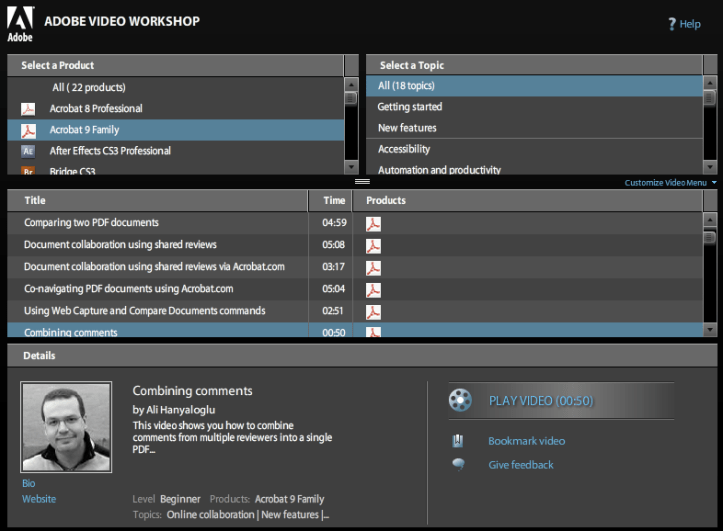Select shared reviews via Acrobat.com video

coord(355,267)
